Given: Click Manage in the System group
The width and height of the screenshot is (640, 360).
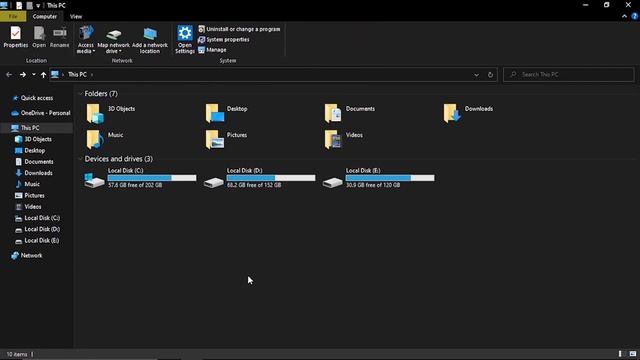Looking at the screenshot, I should 212,50.
